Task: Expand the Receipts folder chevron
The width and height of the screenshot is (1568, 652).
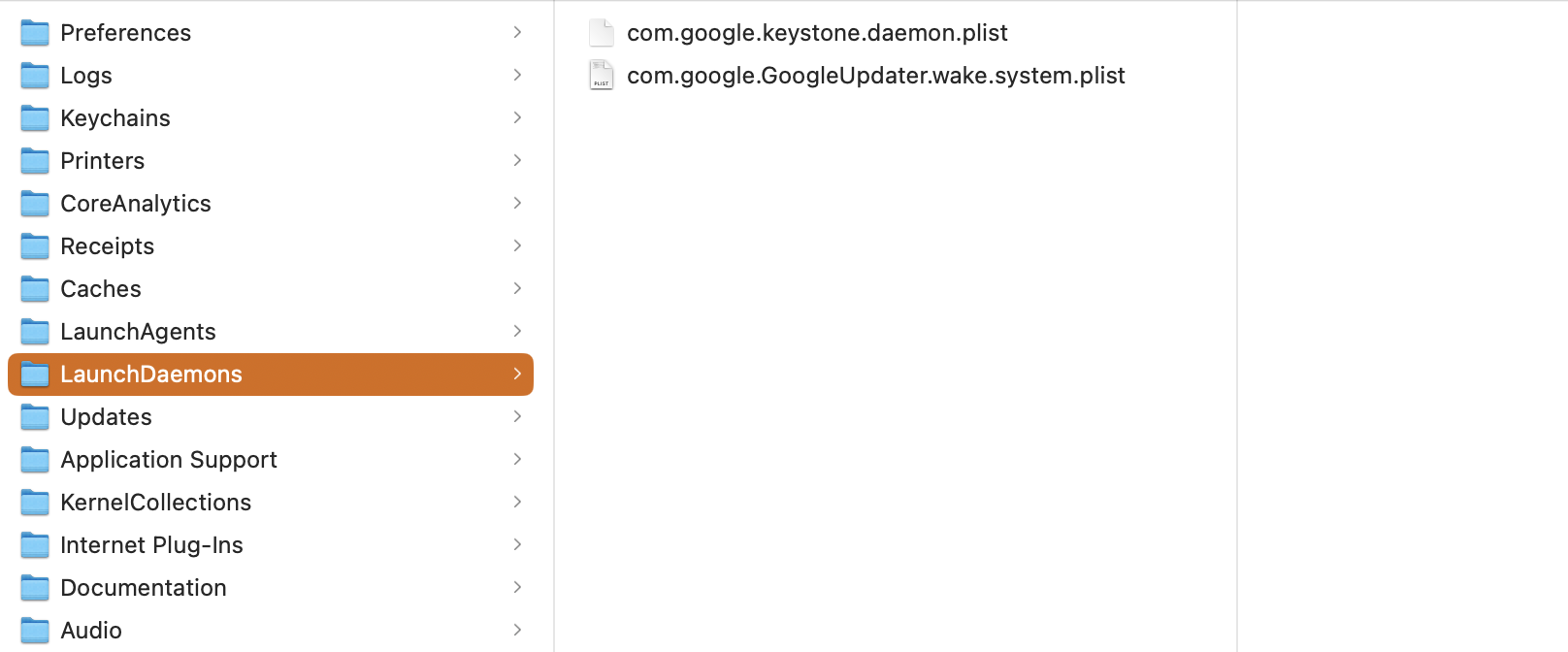Action: (517, 245)
